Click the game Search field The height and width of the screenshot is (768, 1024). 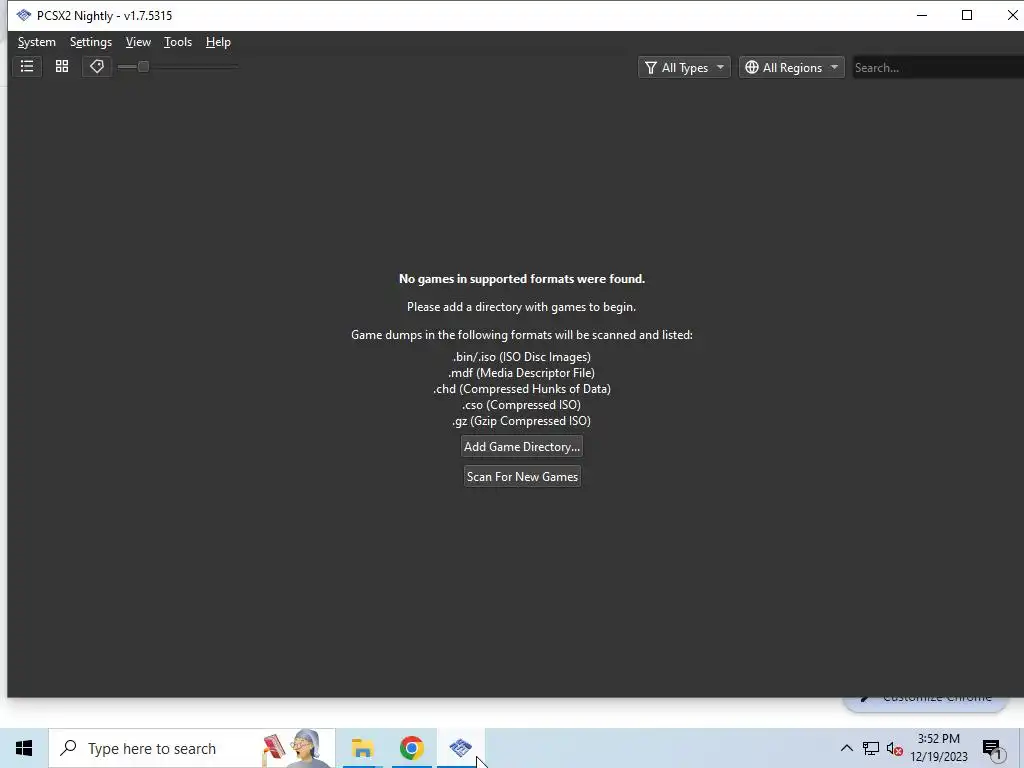(938, 67)
